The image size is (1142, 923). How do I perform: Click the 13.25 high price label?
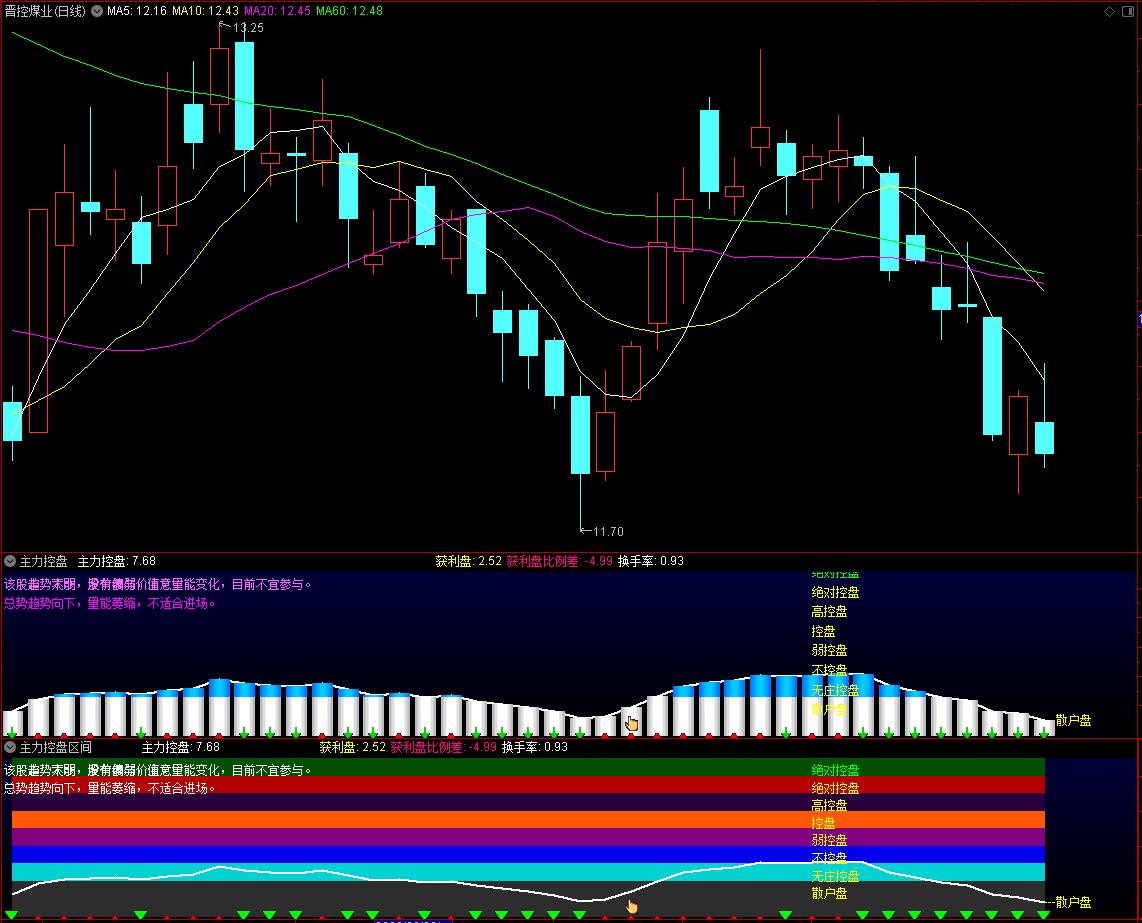248,28
